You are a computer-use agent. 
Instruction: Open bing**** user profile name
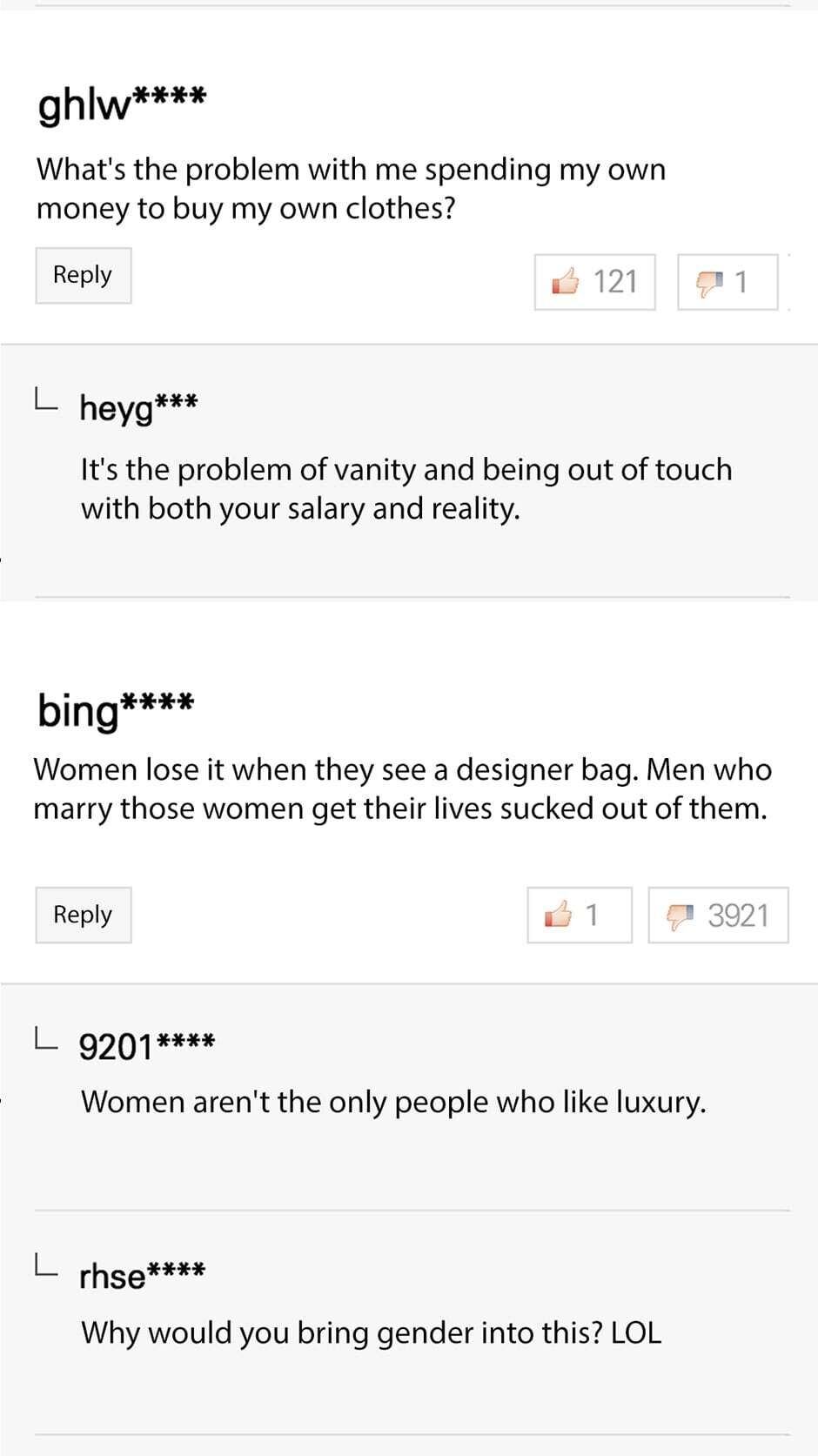coord(116,709)
